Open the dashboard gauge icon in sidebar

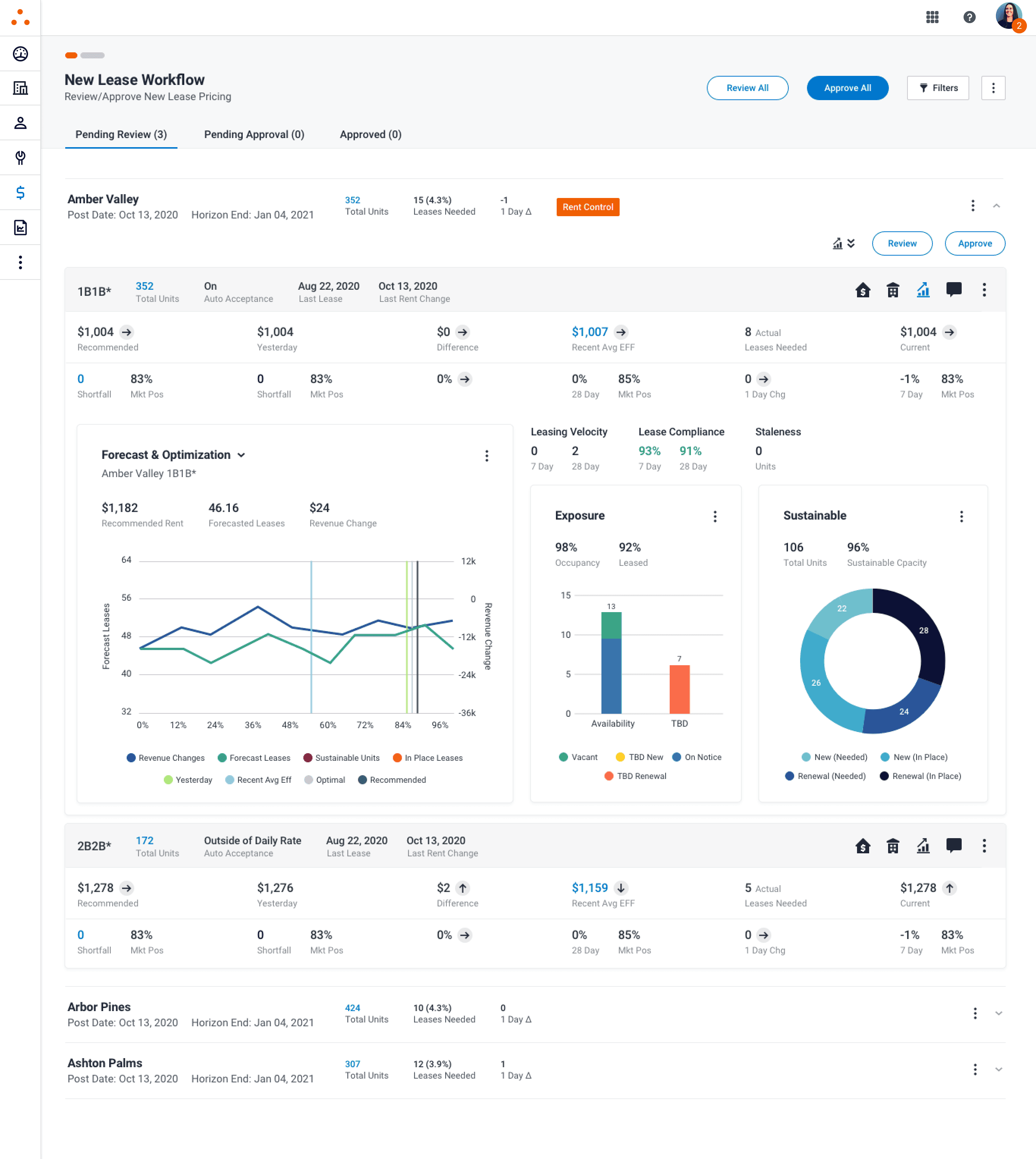pyautogui.click(x=20, y=53)
